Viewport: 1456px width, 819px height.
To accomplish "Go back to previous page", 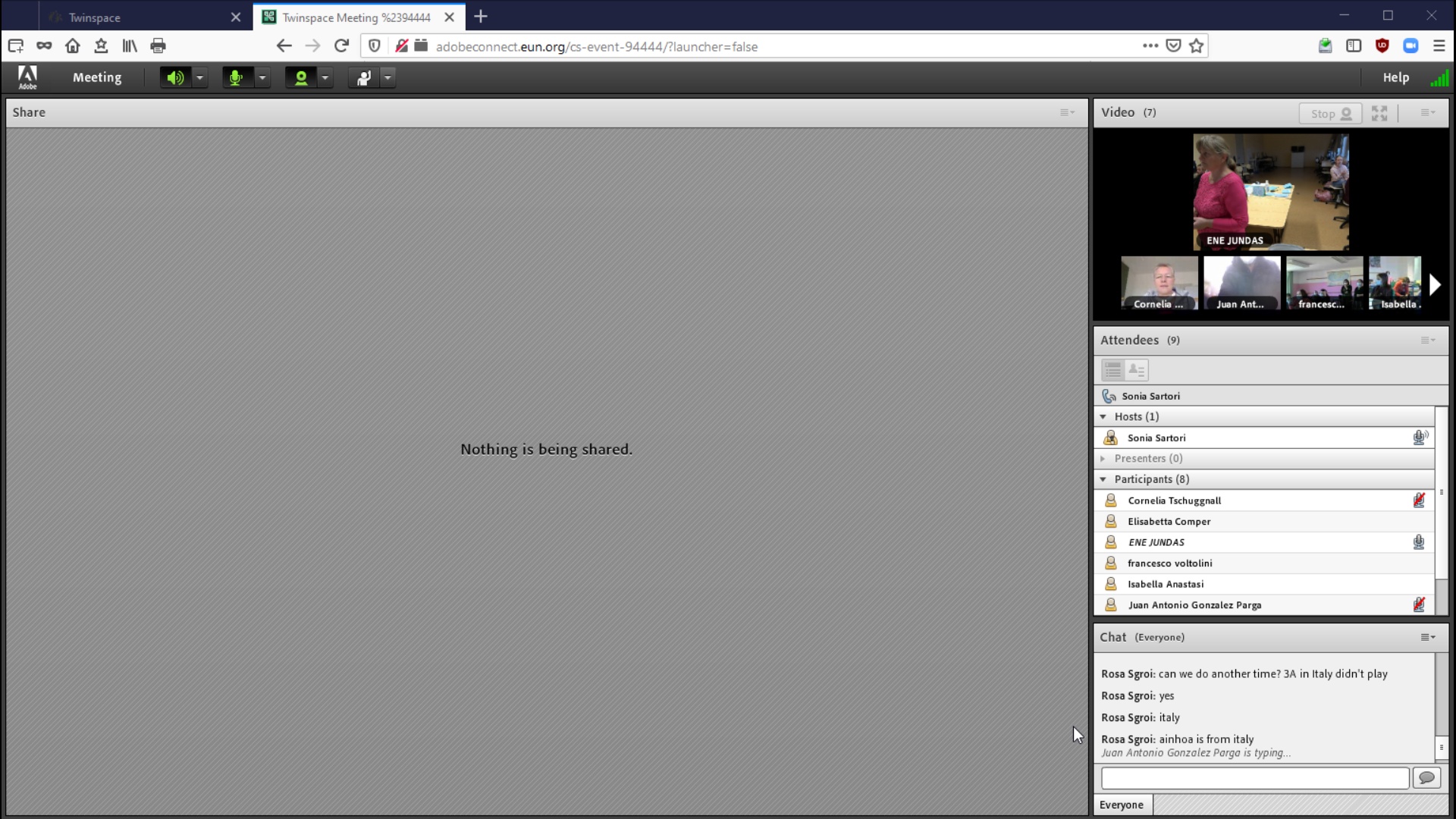I will (284, 46).
